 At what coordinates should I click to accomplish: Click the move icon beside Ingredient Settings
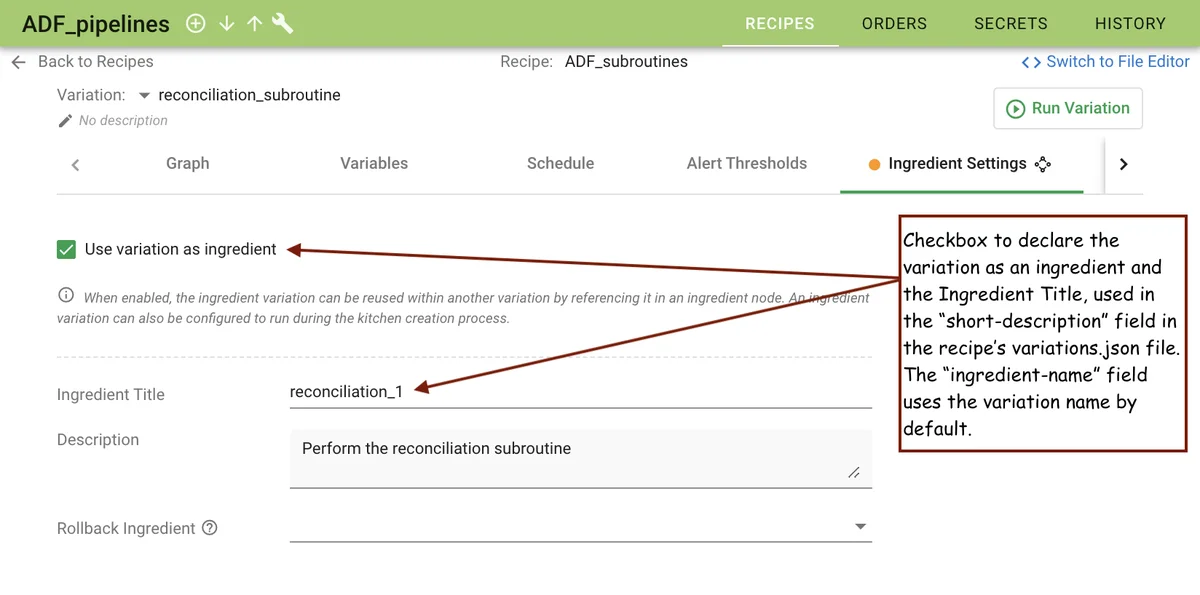pyautogui.click(x=1042, y=164)
